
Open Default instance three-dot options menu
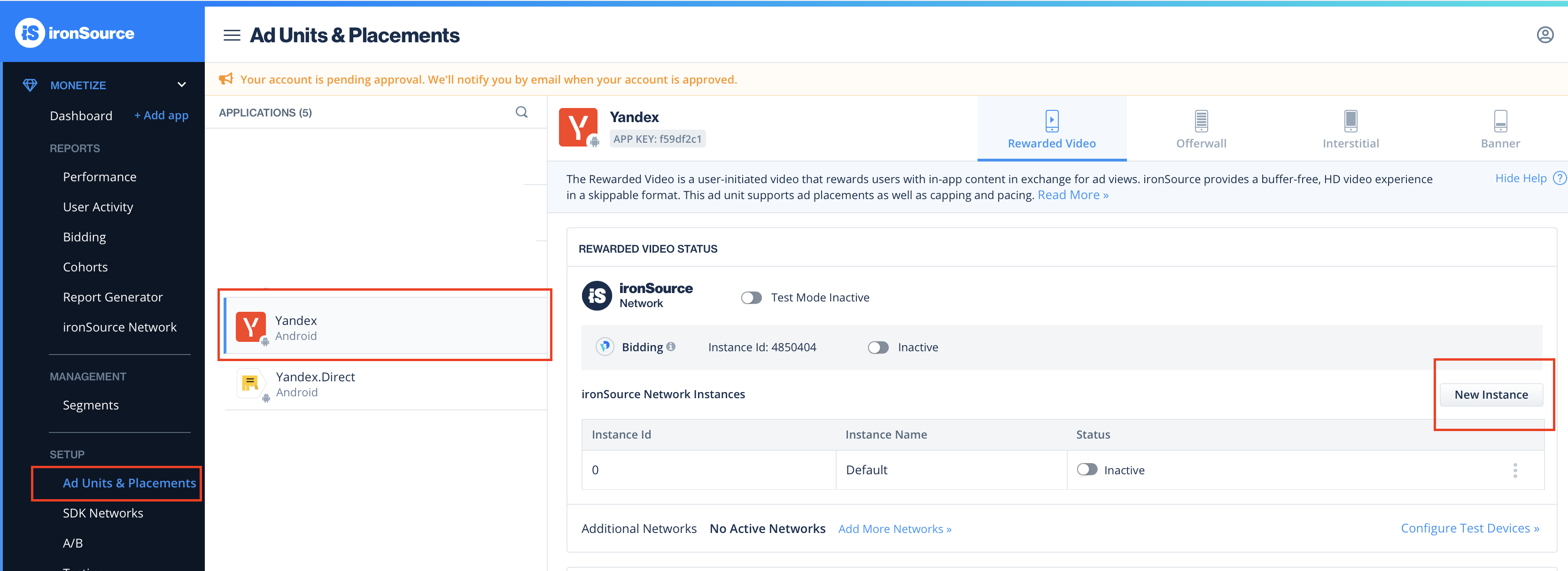pos(1514,470)
